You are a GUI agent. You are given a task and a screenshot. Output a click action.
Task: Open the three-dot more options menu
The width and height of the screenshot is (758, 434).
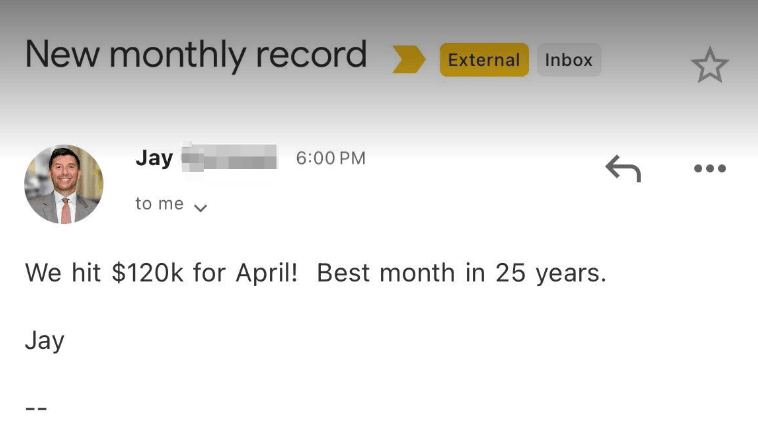coord(710,168)
